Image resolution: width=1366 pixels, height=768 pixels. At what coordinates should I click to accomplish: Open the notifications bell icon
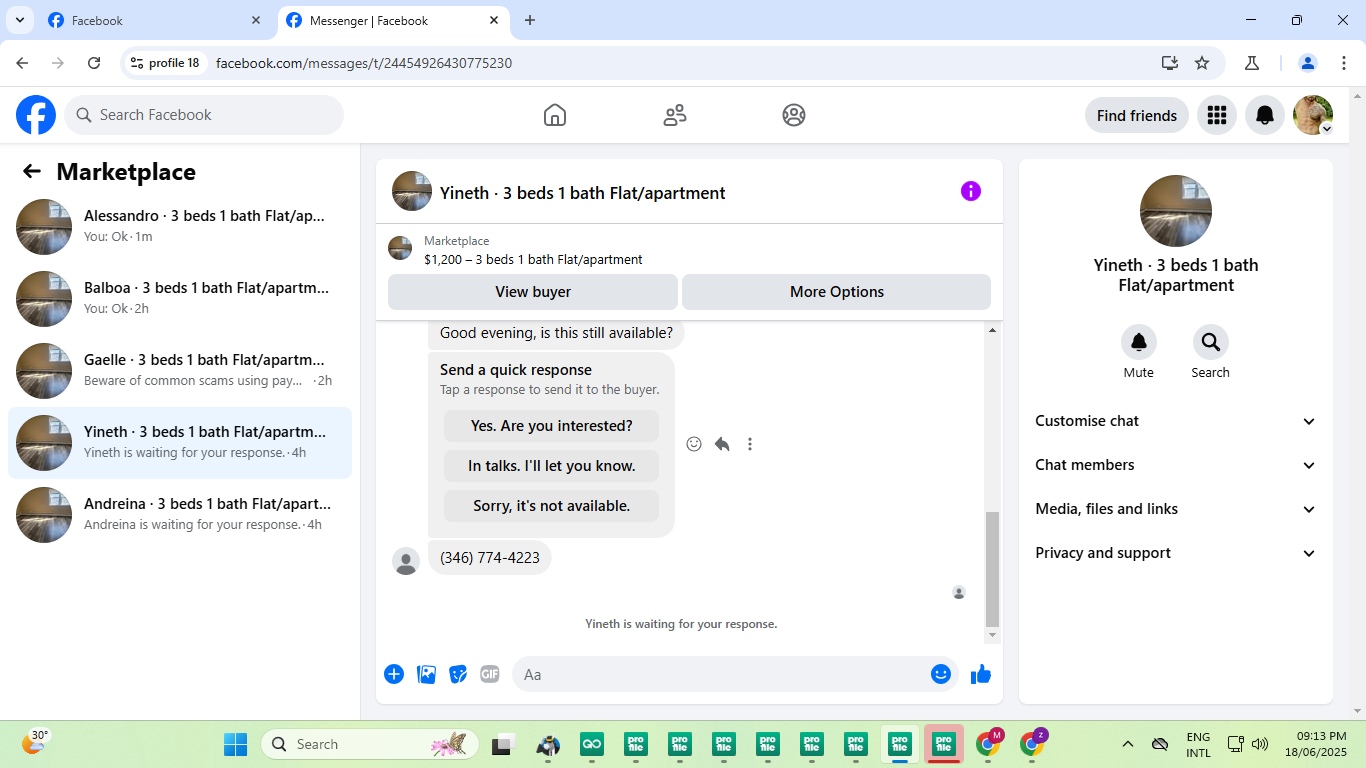1265,115
